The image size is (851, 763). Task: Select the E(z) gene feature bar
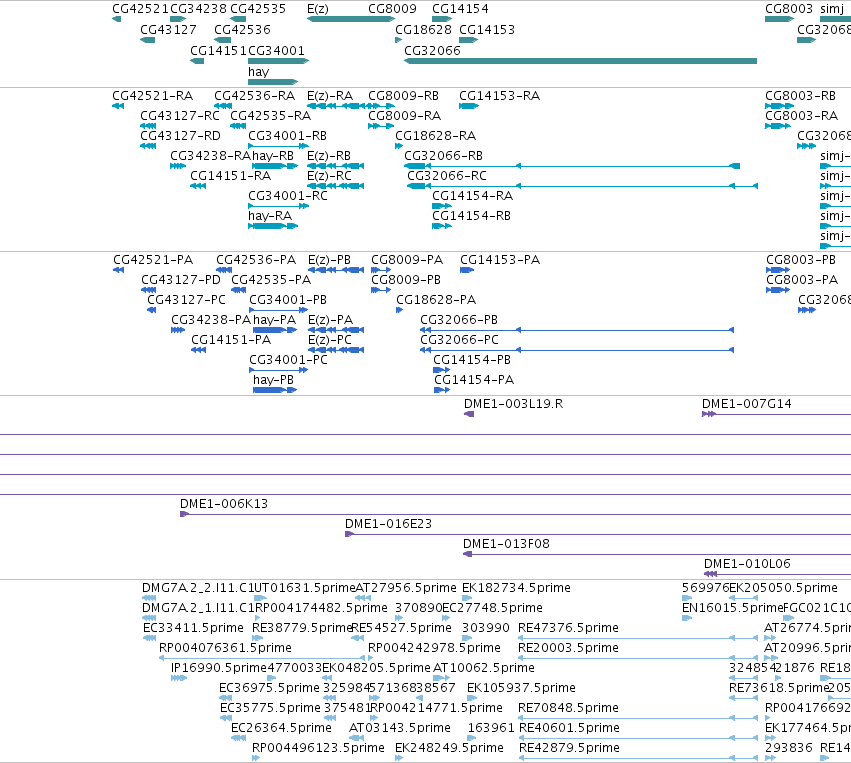point(351,19)
